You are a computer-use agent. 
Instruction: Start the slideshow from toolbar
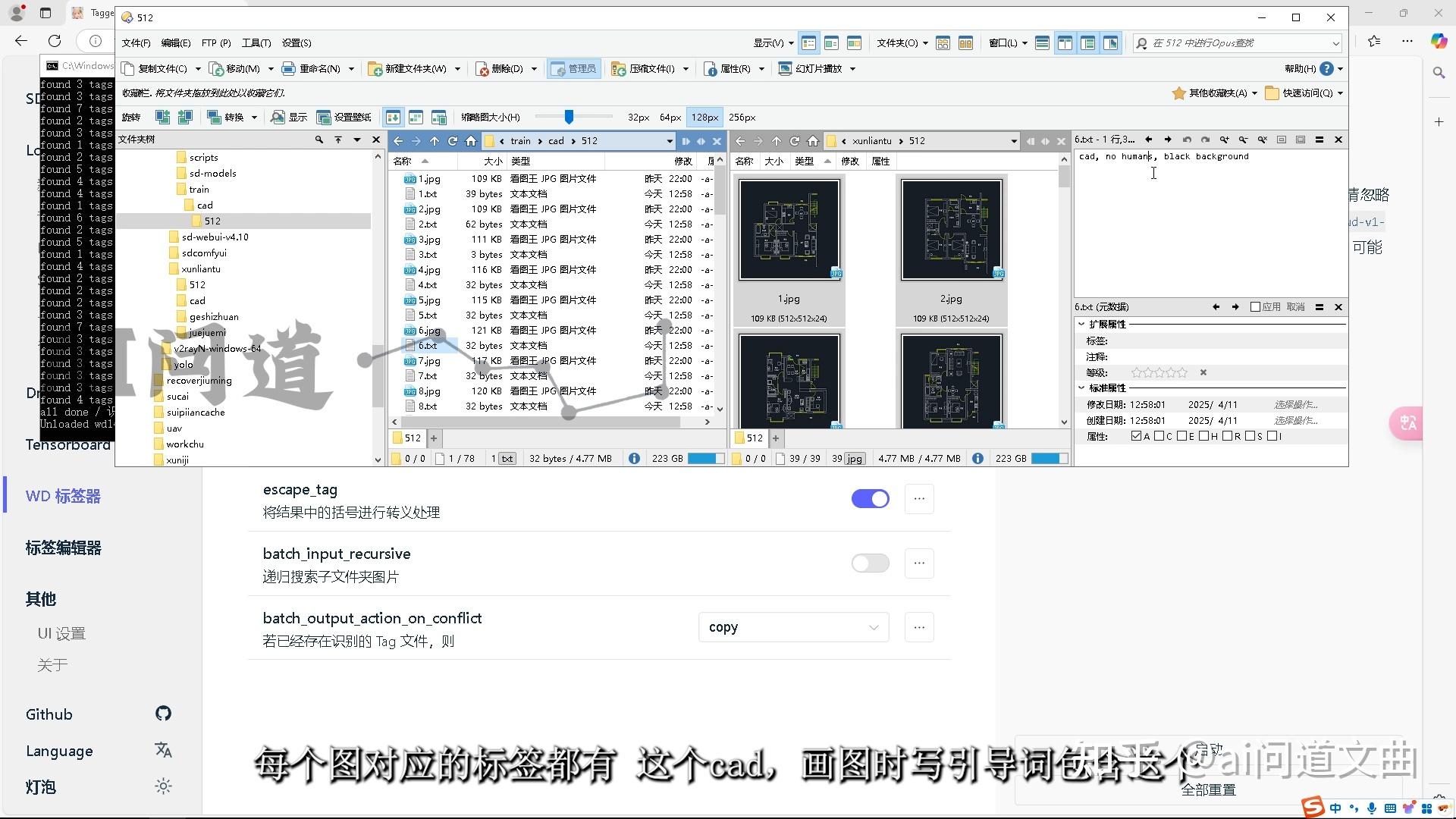tap(785, 69)
